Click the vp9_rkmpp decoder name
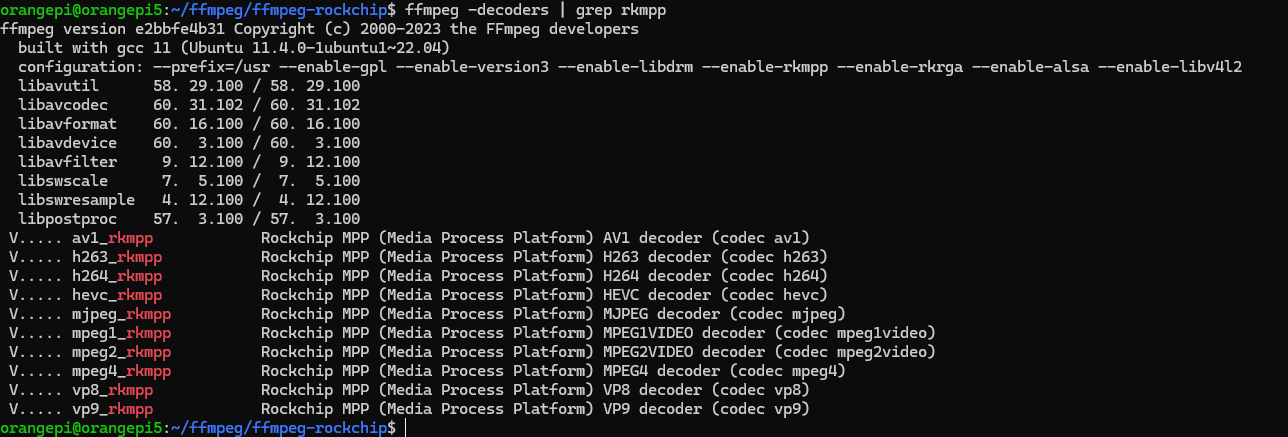The height and width of the screenshot is (437, 1288). (x=113, y=409)
